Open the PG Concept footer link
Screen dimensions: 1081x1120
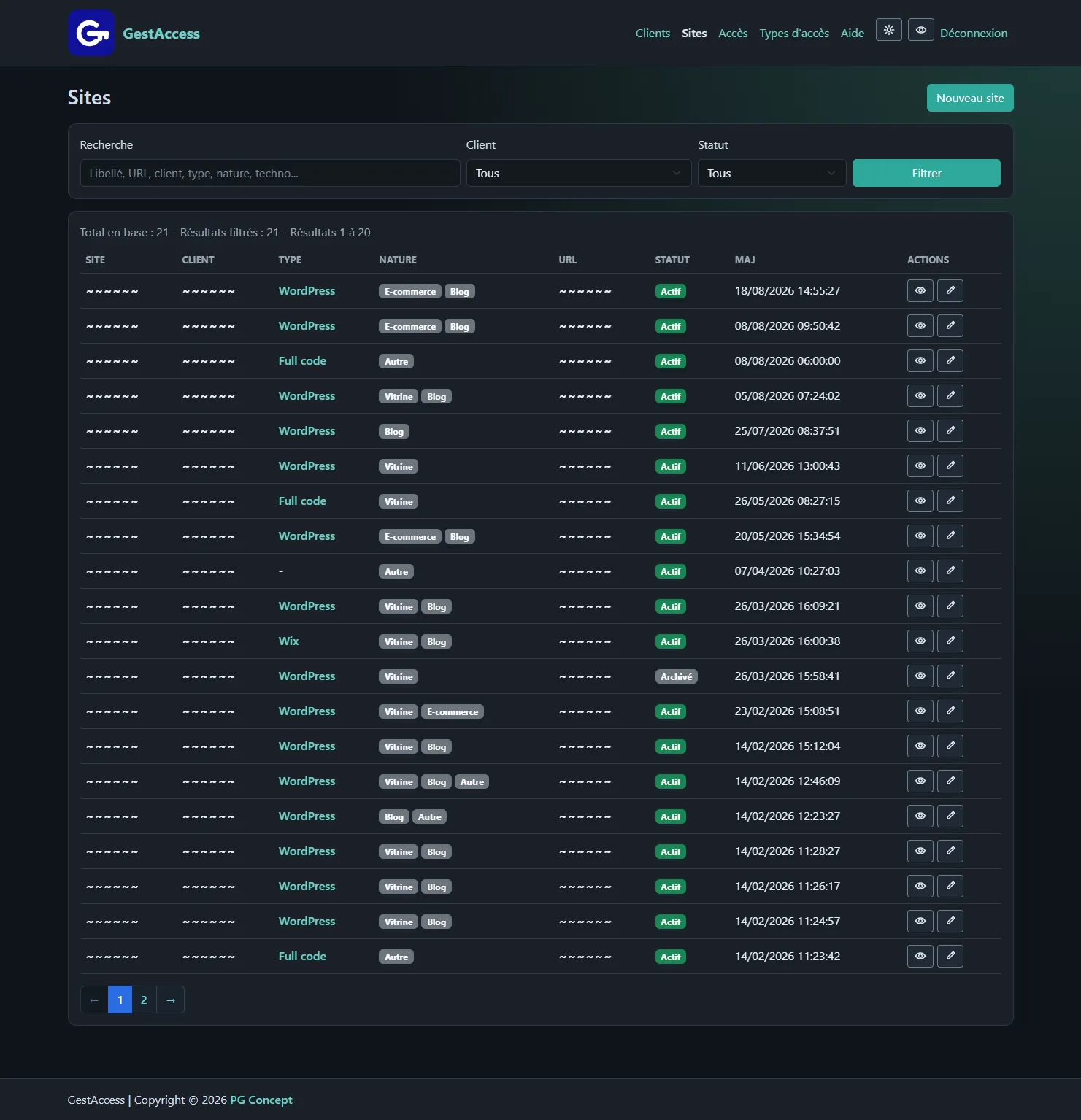(261, 1100)
